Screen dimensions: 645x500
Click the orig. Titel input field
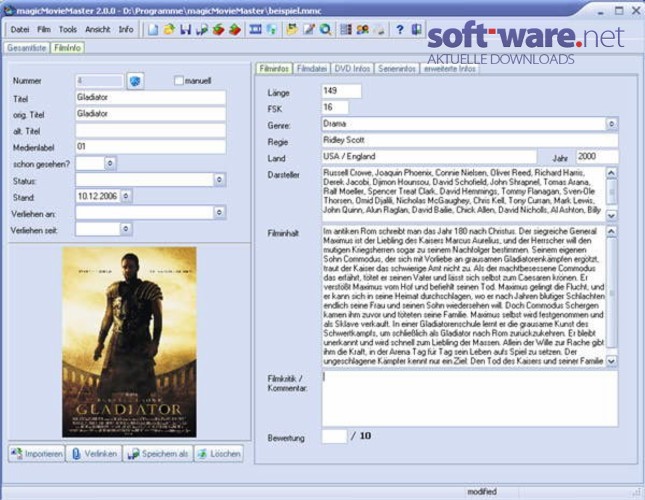point(151,114)
